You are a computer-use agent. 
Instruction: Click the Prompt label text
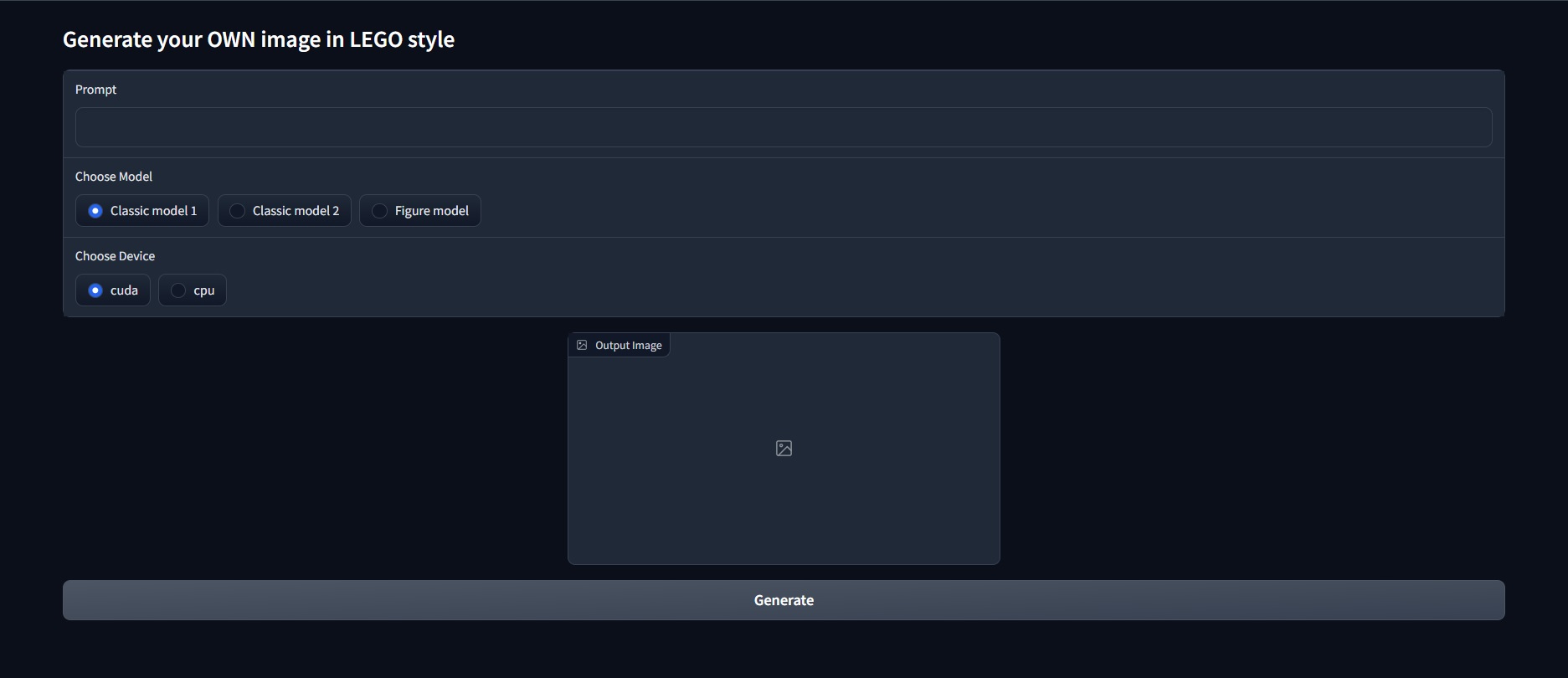pyautogui.click(x=95, y=90)
